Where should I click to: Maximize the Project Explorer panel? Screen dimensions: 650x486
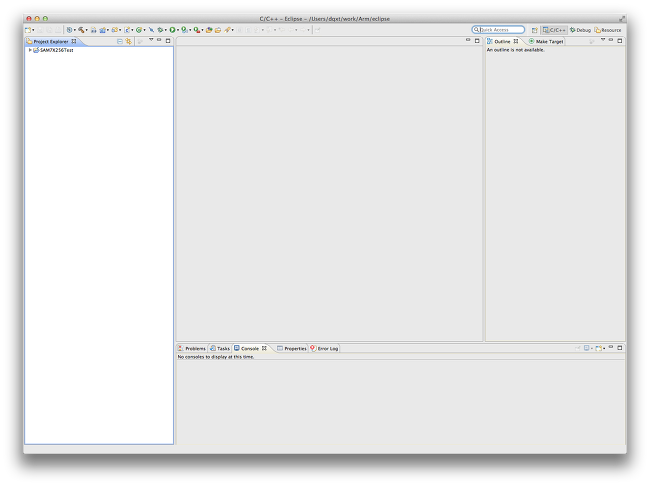coord(168,41)
